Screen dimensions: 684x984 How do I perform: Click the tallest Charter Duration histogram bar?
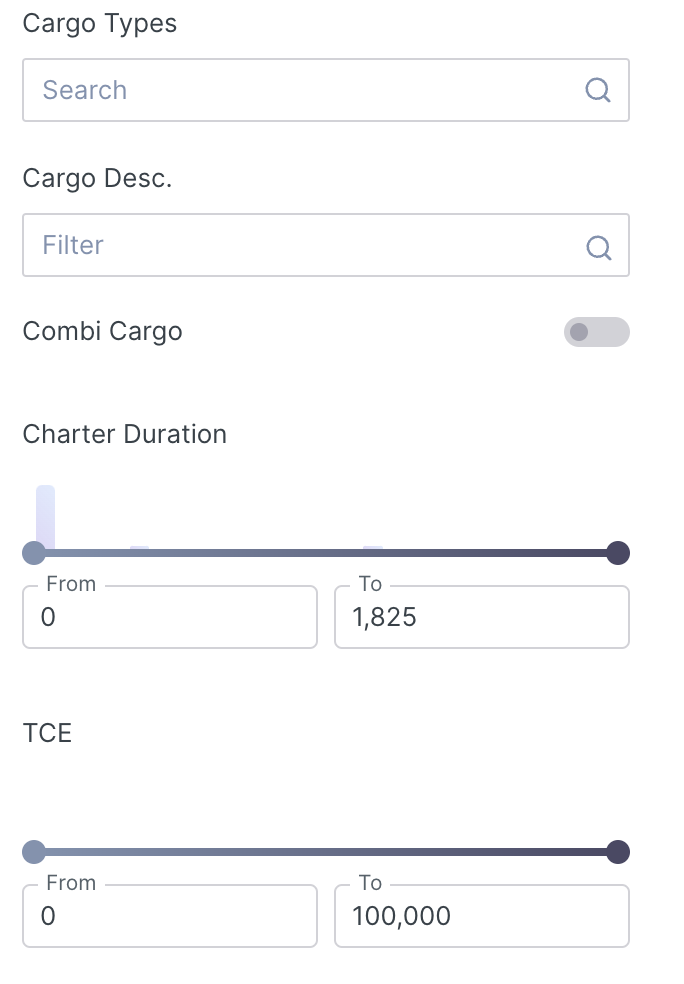pyautogui.click(x=45, y=515)
